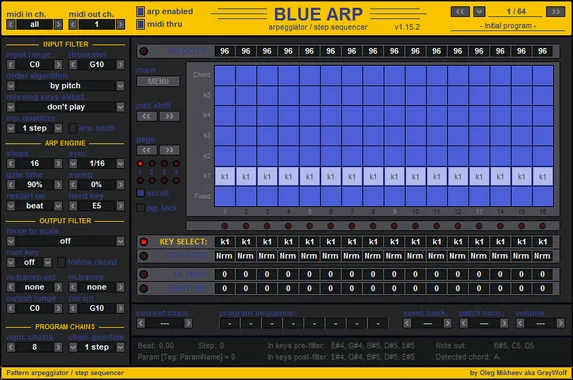Click the Chord row cell in step 1
The image size is (573, 380).
point(225,75)
